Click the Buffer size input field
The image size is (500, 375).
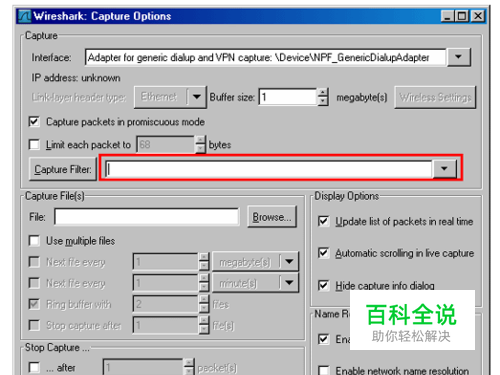[x=288, y=97]
